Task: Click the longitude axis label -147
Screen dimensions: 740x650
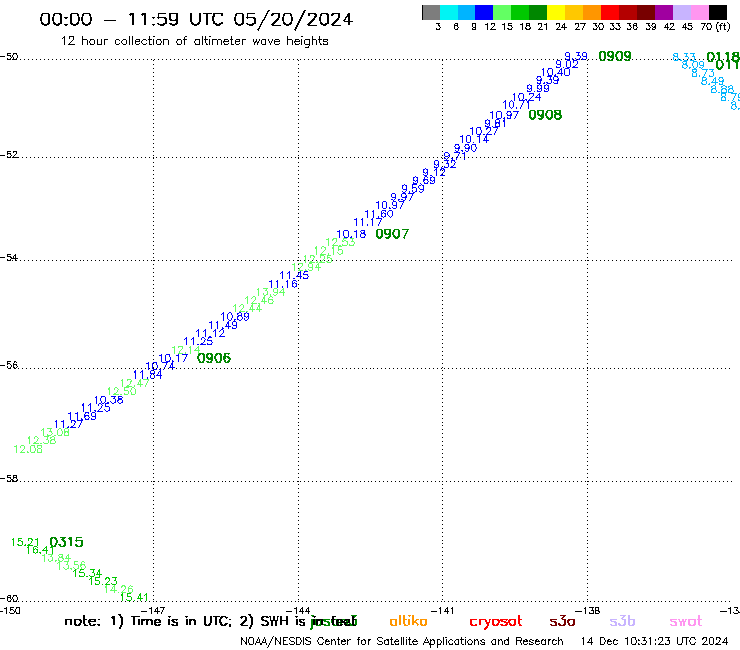Action: coord(153,610)
